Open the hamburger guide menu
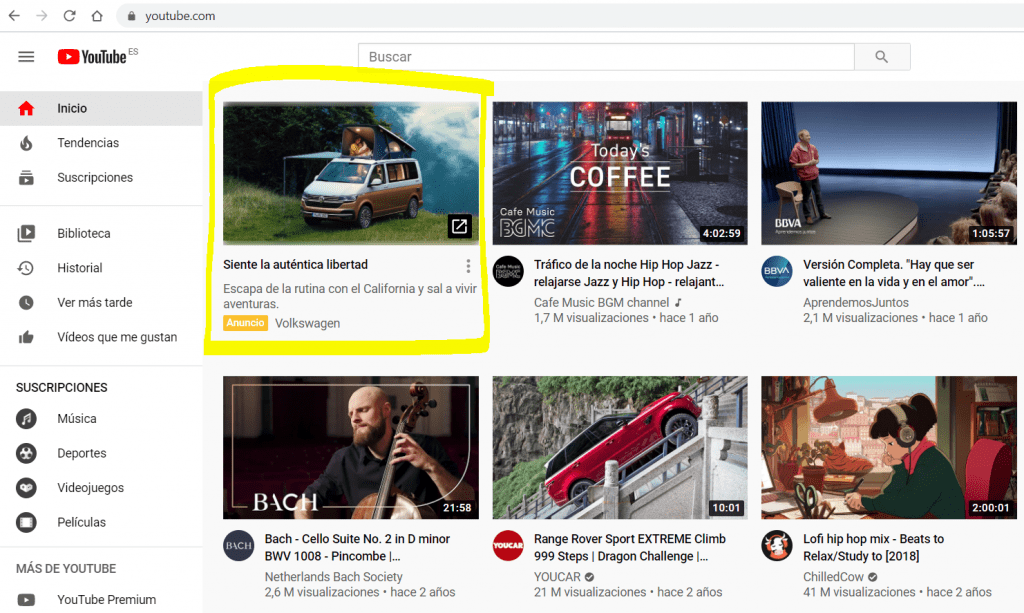 26,57
